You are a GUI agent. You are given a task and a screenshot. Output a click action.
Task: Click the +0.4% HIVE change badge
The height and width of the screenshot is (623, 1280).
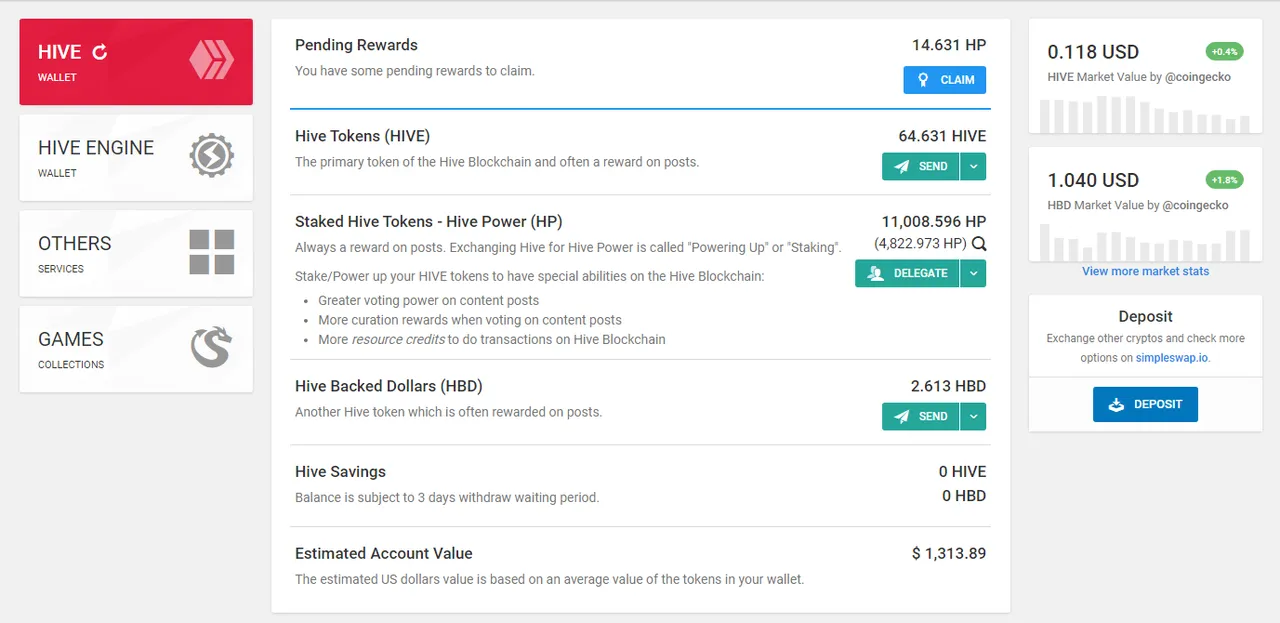(1225, 51)
